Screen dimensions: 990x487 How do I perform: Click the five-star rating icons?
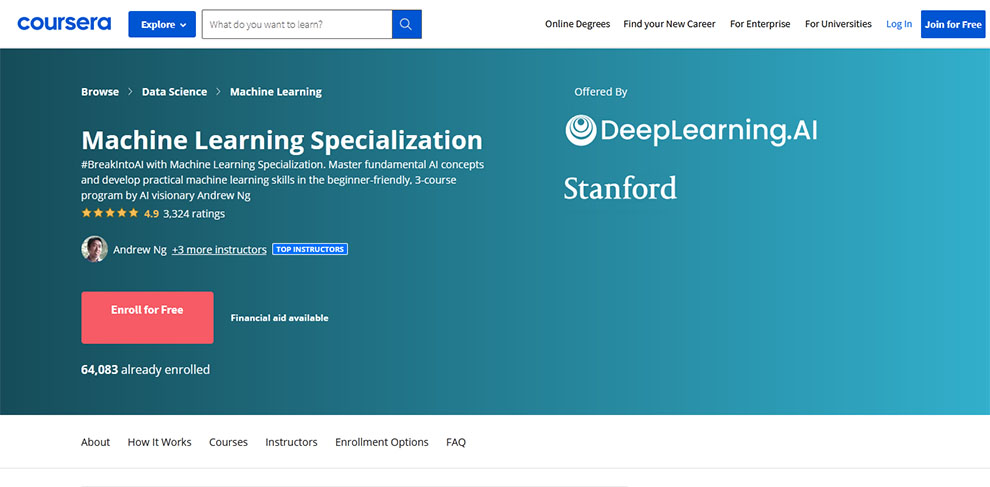coord(110,213)
